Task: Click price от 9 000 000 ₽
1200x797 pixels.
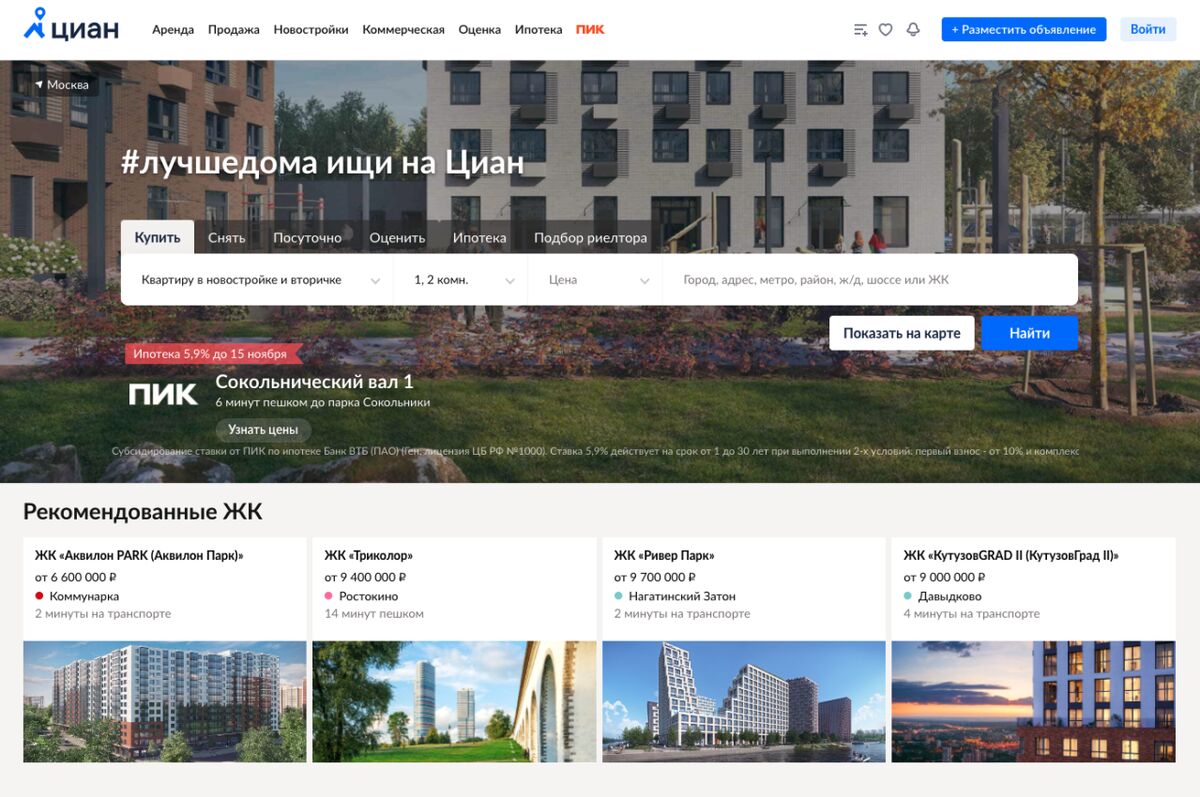Action: [945, 577]
